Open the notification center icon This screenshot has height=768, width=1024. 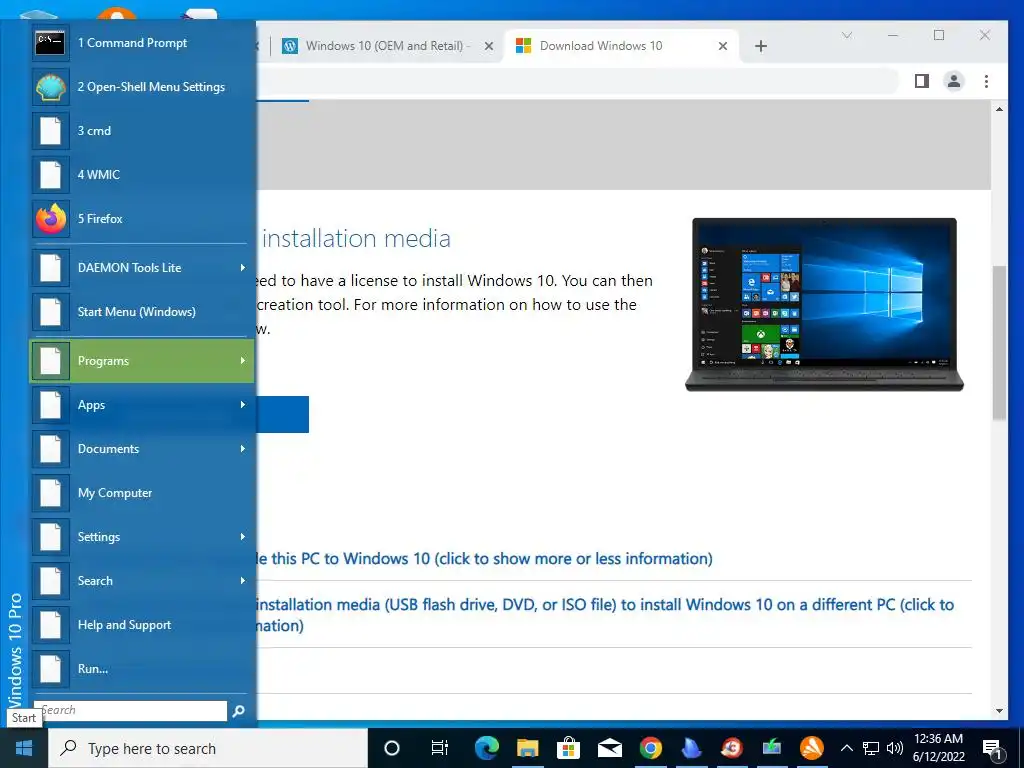coord(992,749)
